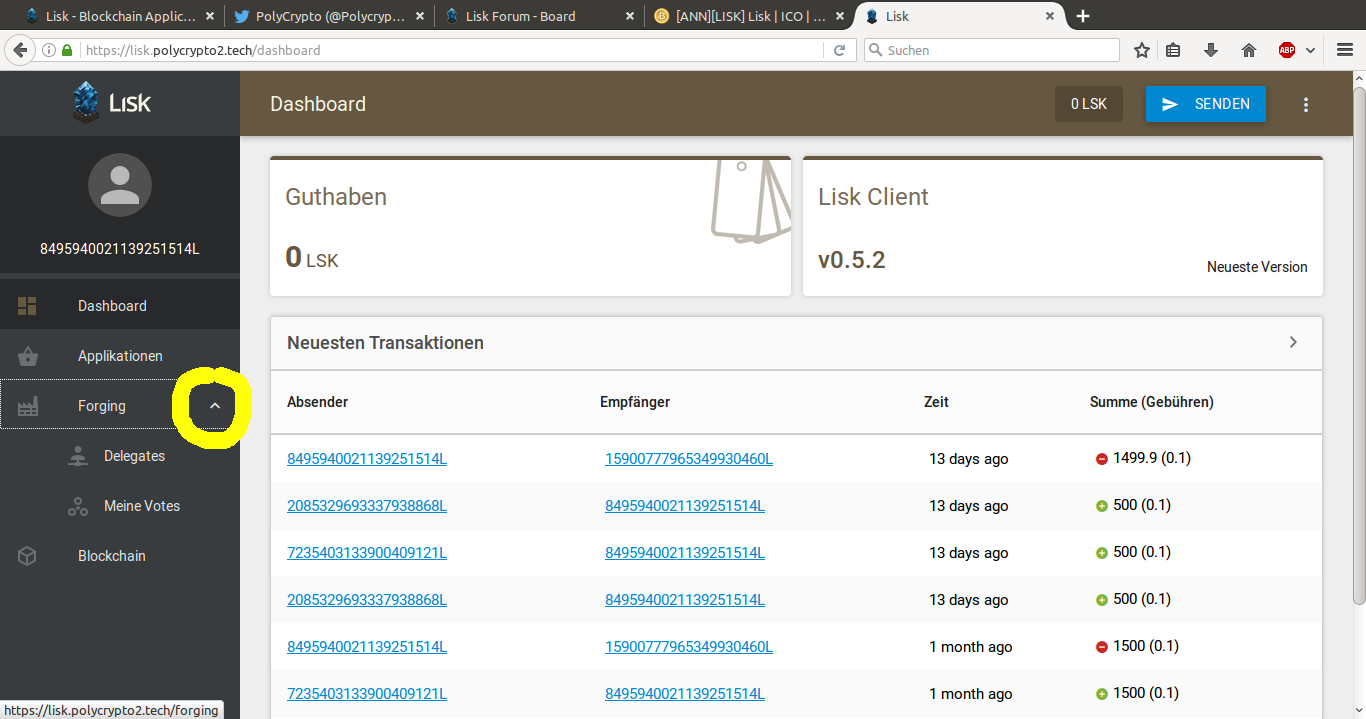Click the 0 LSK balance button
The image size is (1366, 719).
coord(1089,104)
